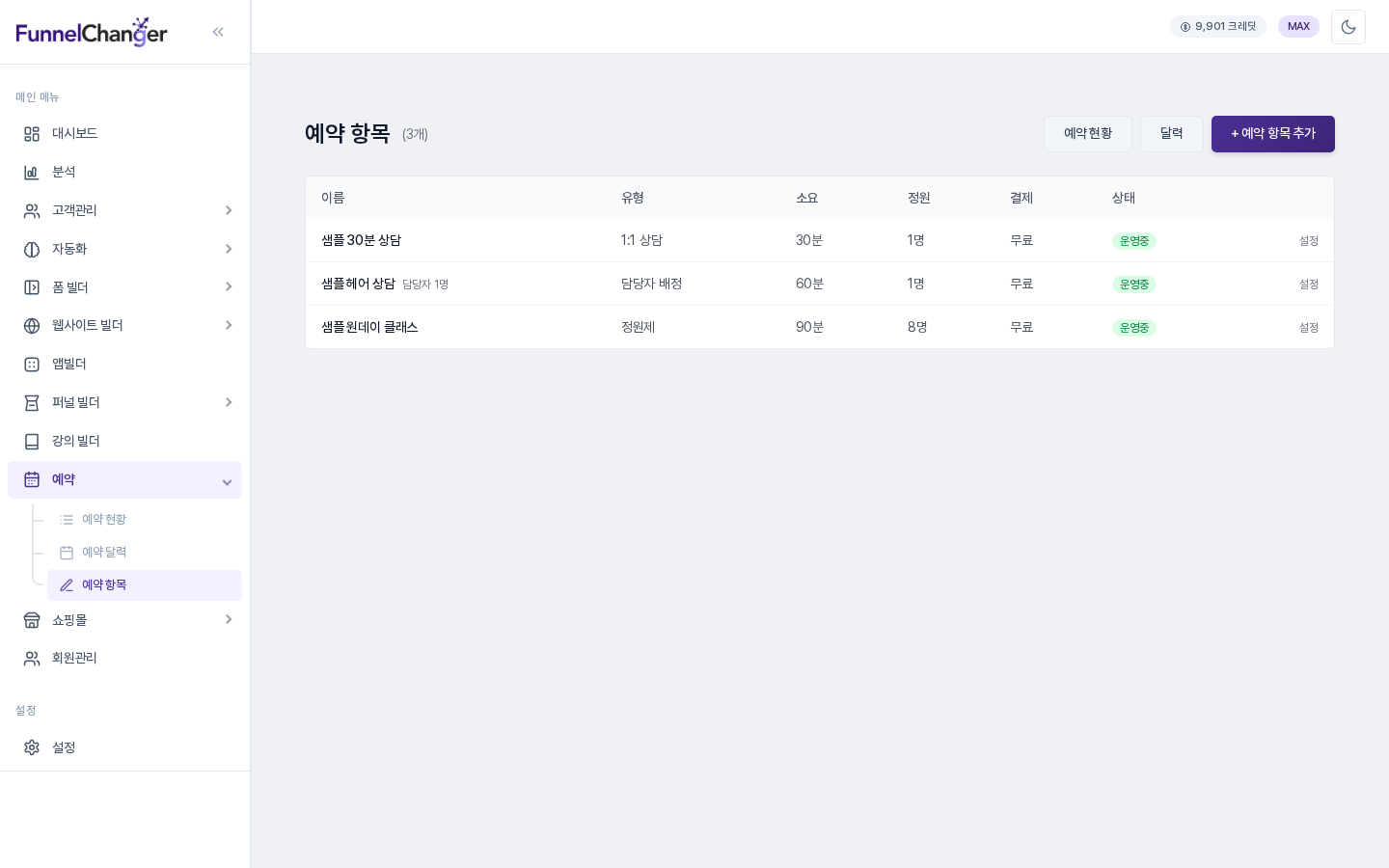
Task: Toggle dark mode with the moon icon
Action: click(1348, 27)
